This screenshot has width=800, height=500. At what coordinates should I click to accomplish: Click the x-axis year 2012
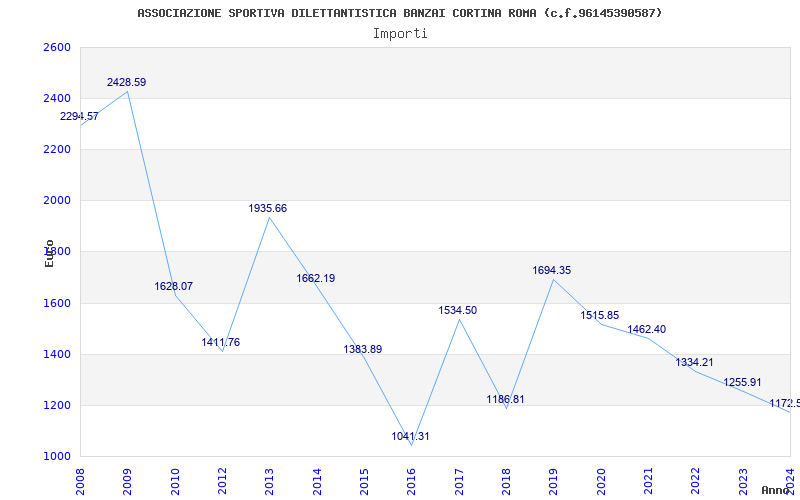[222, 482]
